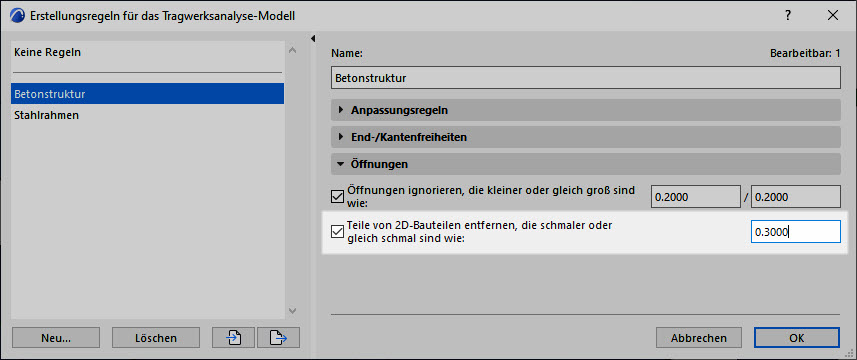Click the Name input field
The width and height of the screenshot is (857, 360).
coord(585,78)
